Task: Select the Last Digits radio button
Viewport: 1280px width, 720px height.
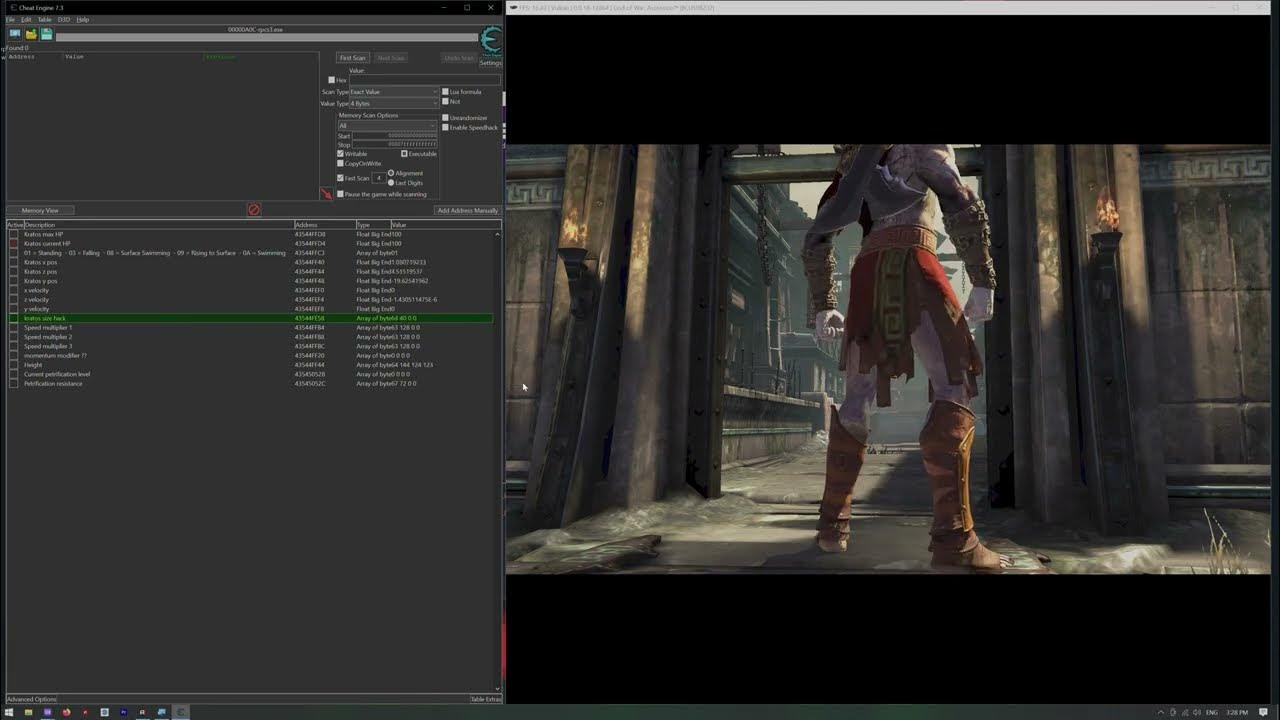Action: (x=391, y=183)
